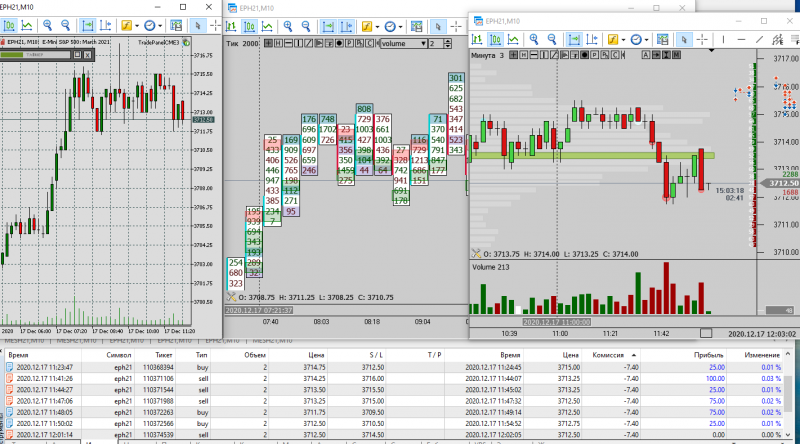Toggle filled circle button in middle cluster panel

pyautogui.click(x=339, y=43)
